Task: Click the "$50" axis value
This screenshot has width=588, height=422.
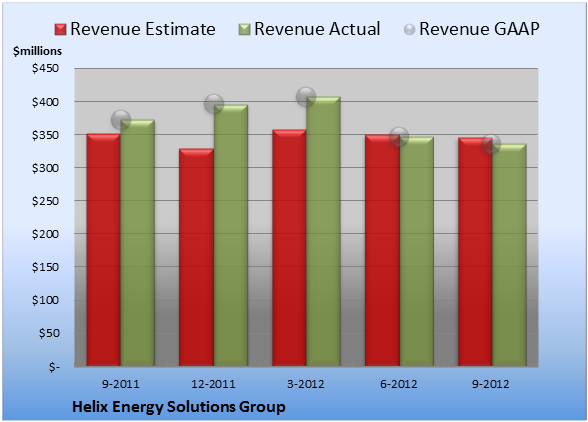Action: [49, 333]
